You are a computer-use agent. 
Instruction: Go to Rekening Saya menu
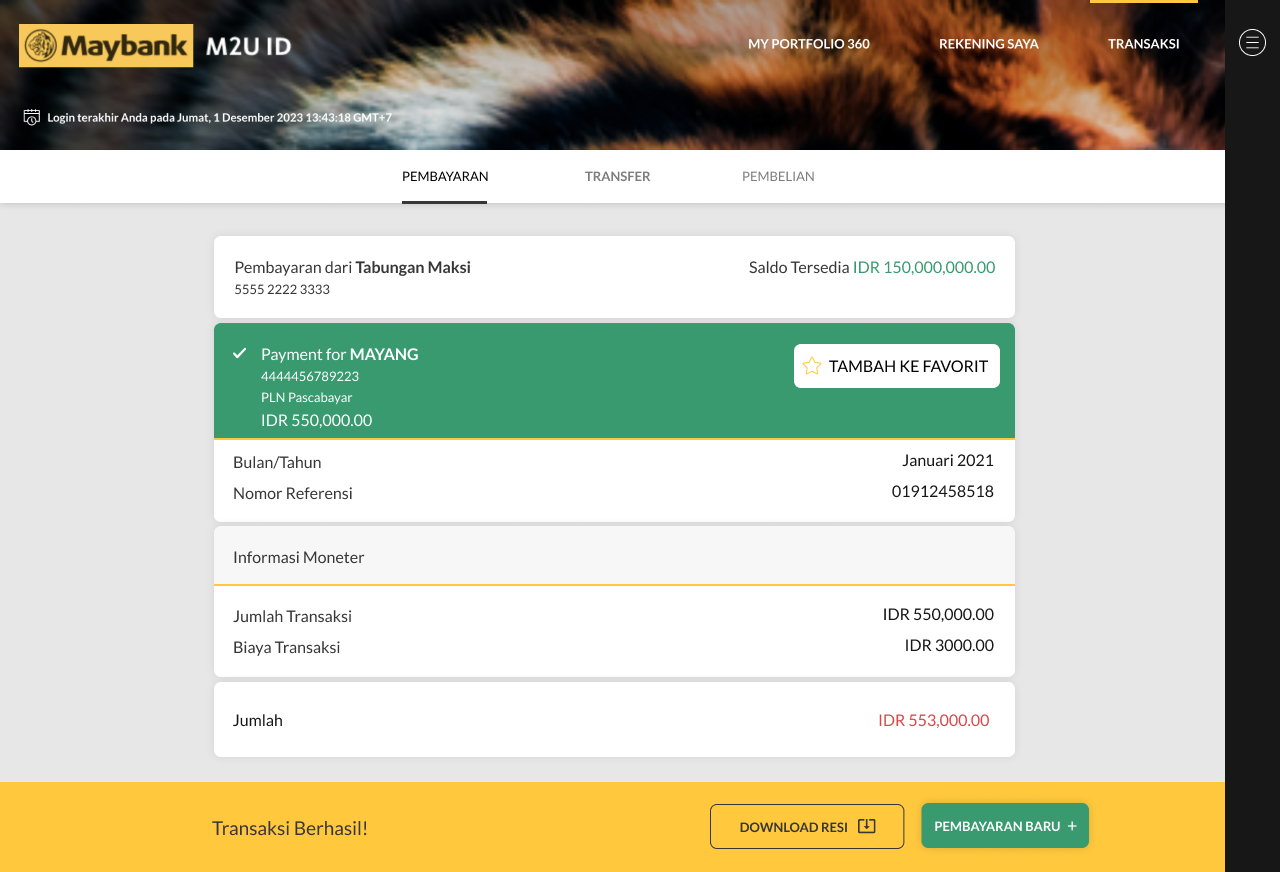[988, 44]
